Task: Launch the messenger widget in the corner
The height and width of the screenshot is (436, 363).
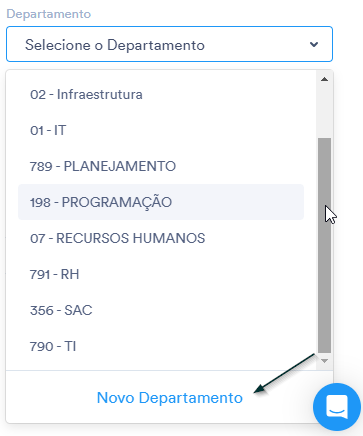Action: click(337, 407)
